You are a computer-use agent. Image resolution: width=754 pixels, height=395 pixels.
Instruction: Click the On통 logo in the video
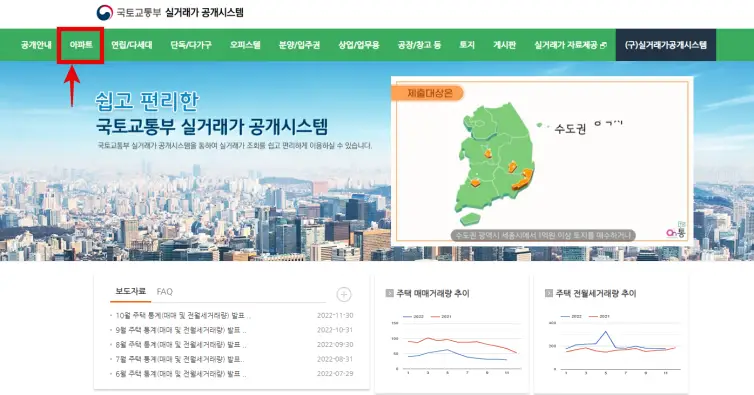676,231
